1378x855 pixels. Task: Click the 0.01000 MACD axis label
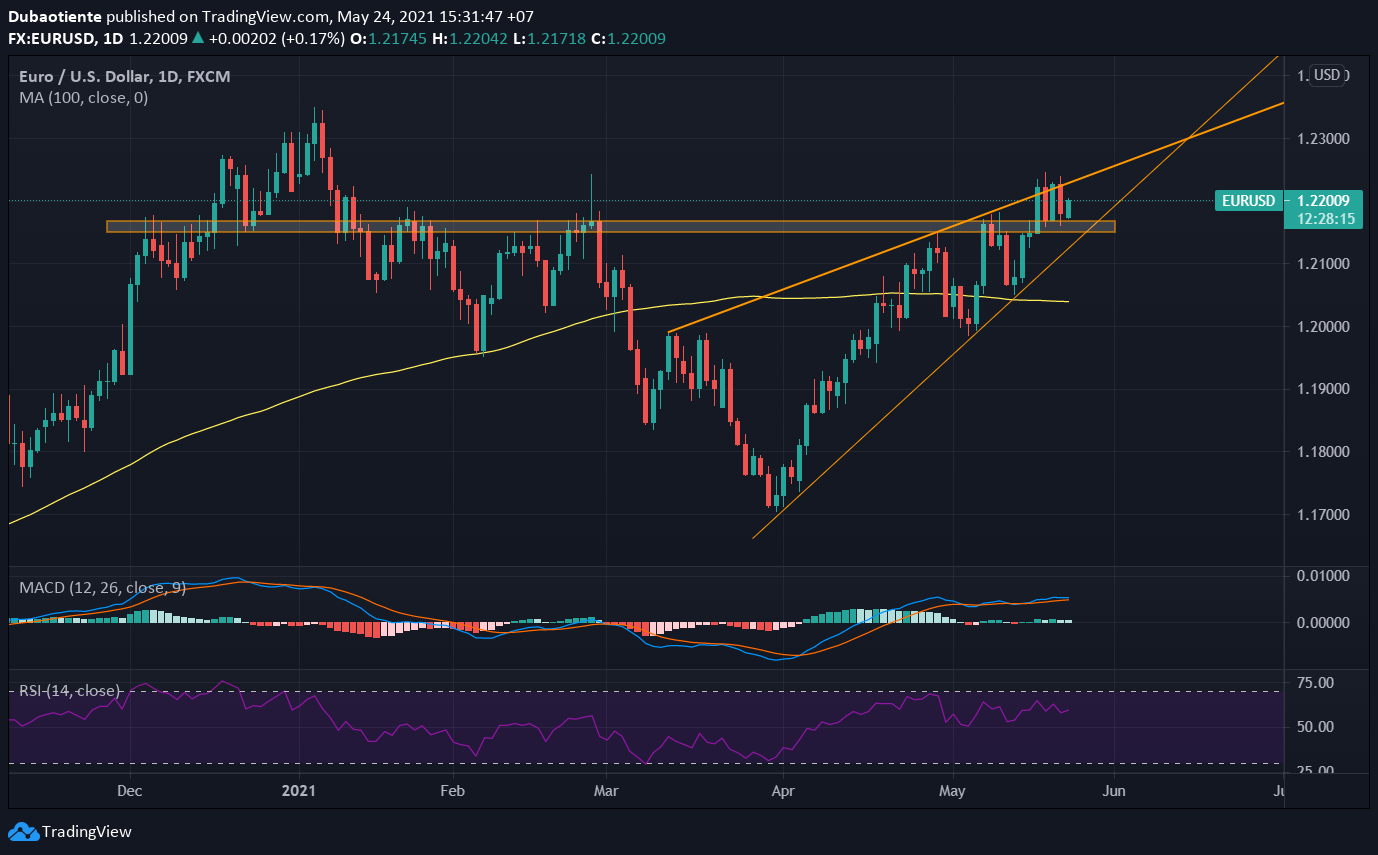(1323, 576)
